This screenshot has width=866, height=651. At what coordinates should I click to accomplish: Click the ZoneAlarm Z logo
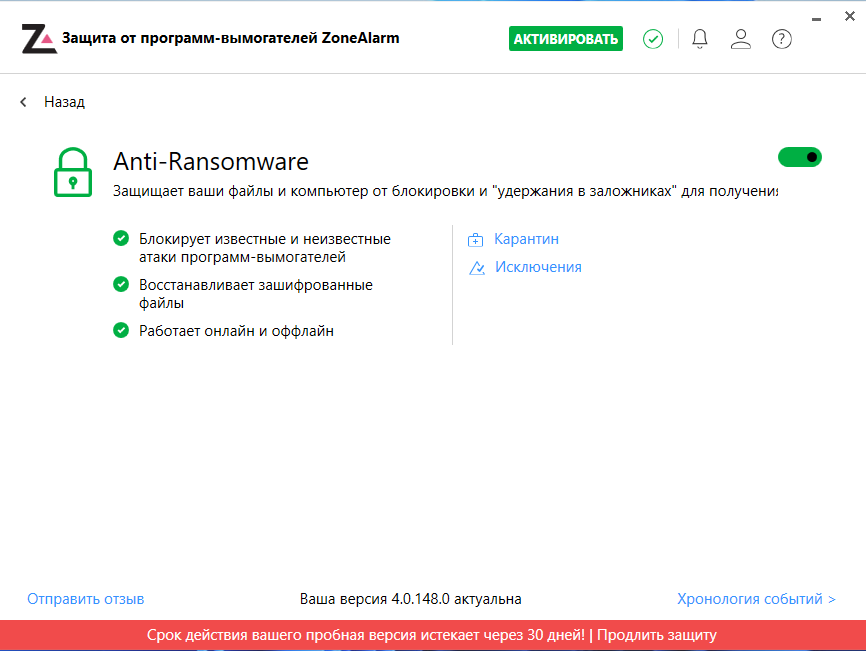39,39
